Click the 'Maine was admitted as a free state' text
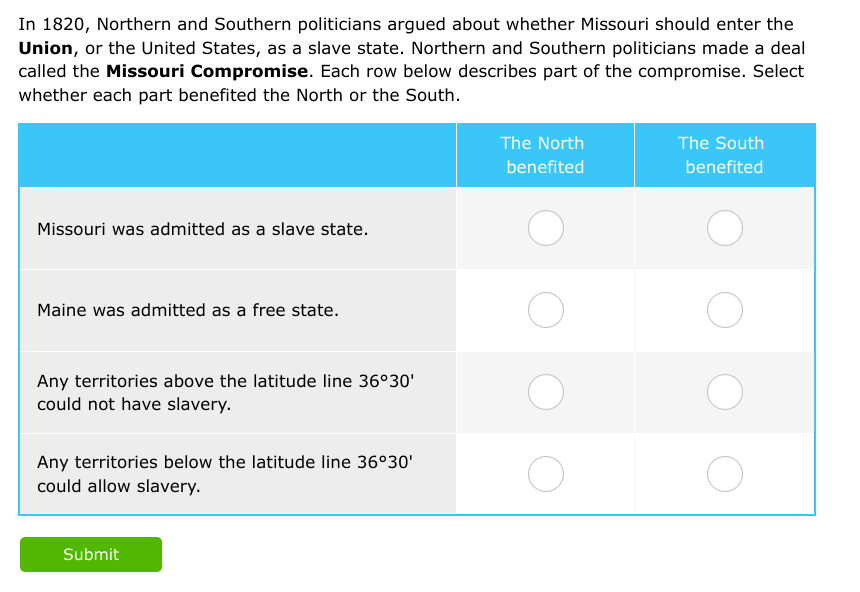This screenshot has width=860, height=592. coord(188,310)
